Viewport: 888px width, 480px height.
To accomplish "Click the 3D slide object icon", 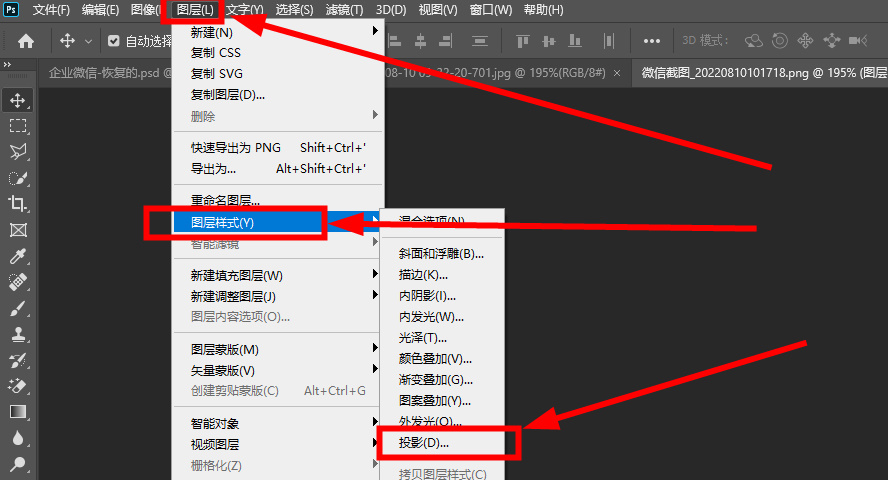I will click(x=831, y=41).
